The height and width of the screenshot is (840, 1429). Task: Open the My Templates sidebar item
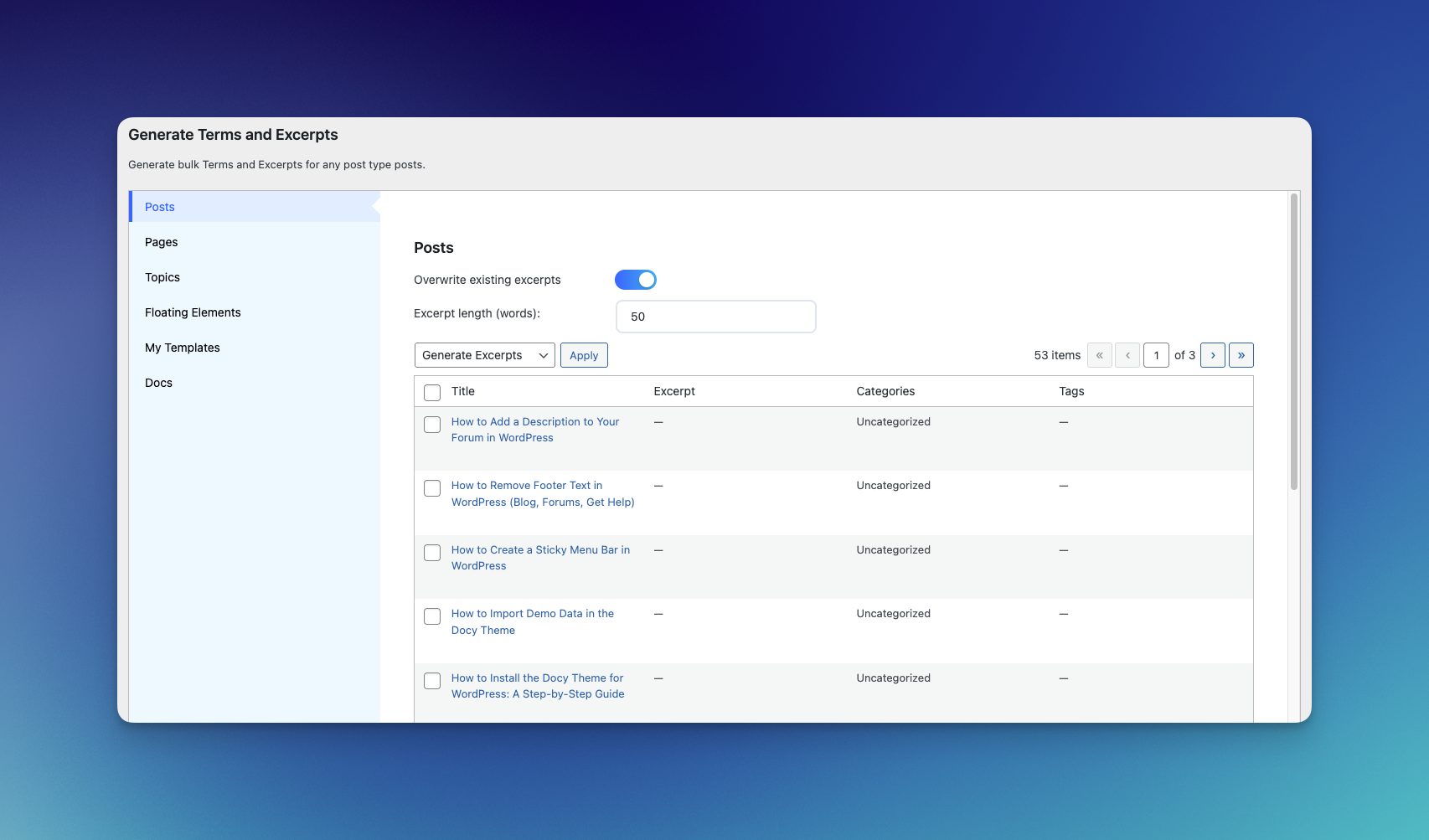183,348
